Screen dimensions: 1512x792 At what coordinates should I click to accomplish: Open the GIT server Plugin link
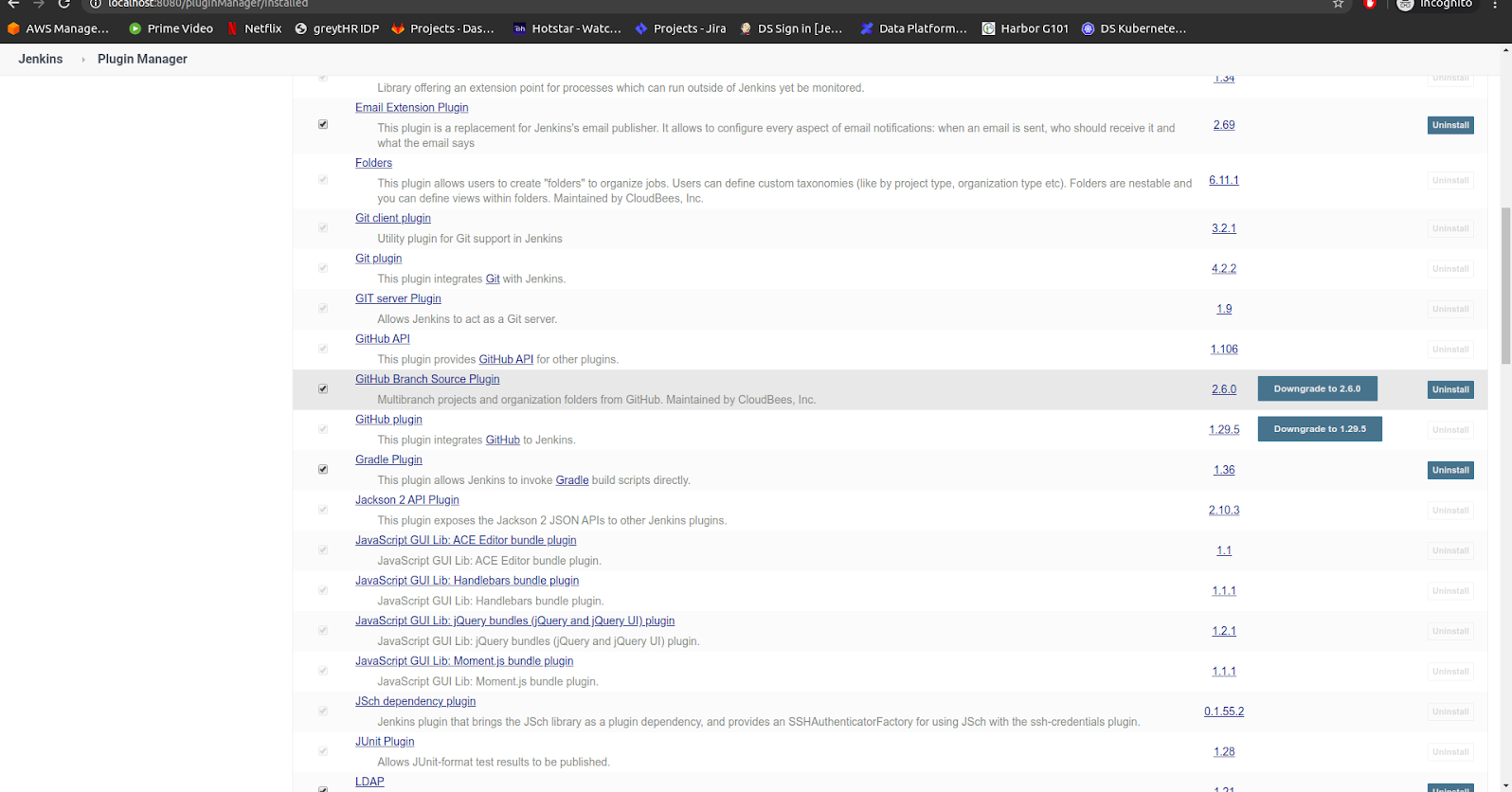398,298
